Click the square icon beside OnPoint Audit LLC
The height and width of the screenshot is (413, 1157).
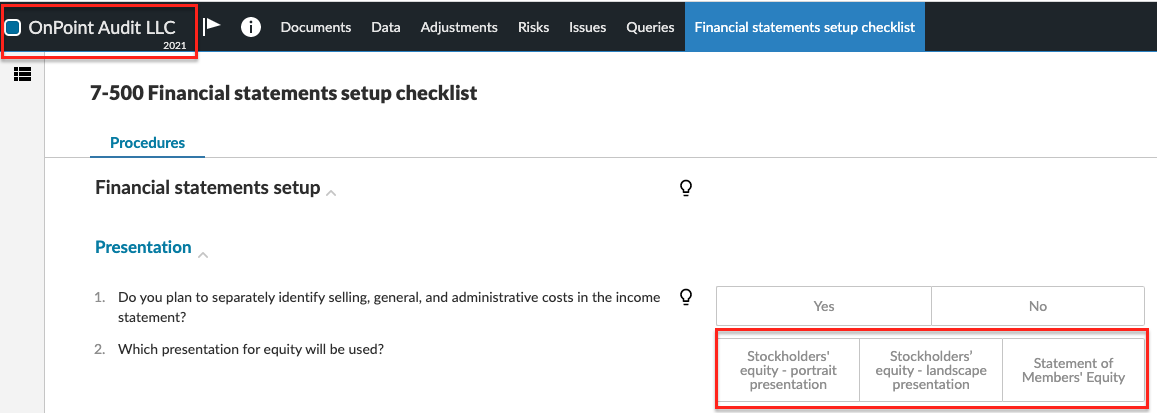[x=13, y=28]
